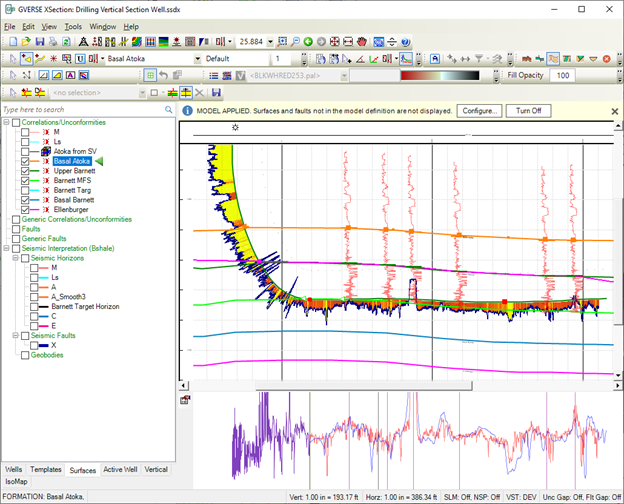Click the lower toolbar blue save icon
The image size is (624, 504).
pyautogui.click(x=216, y=92)
